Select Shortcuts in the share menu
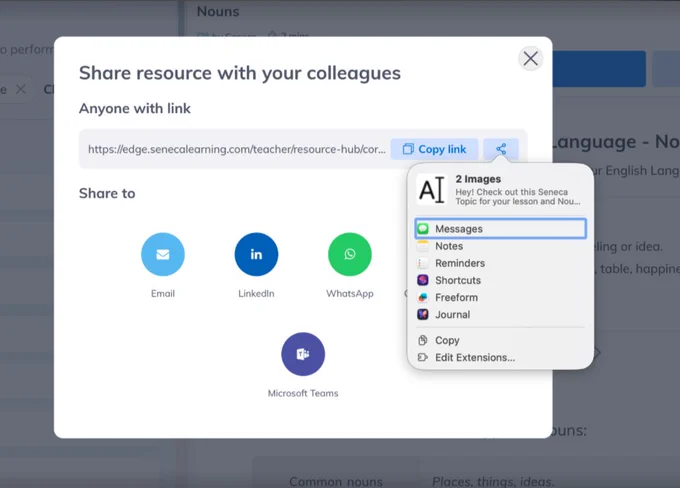 500,280
